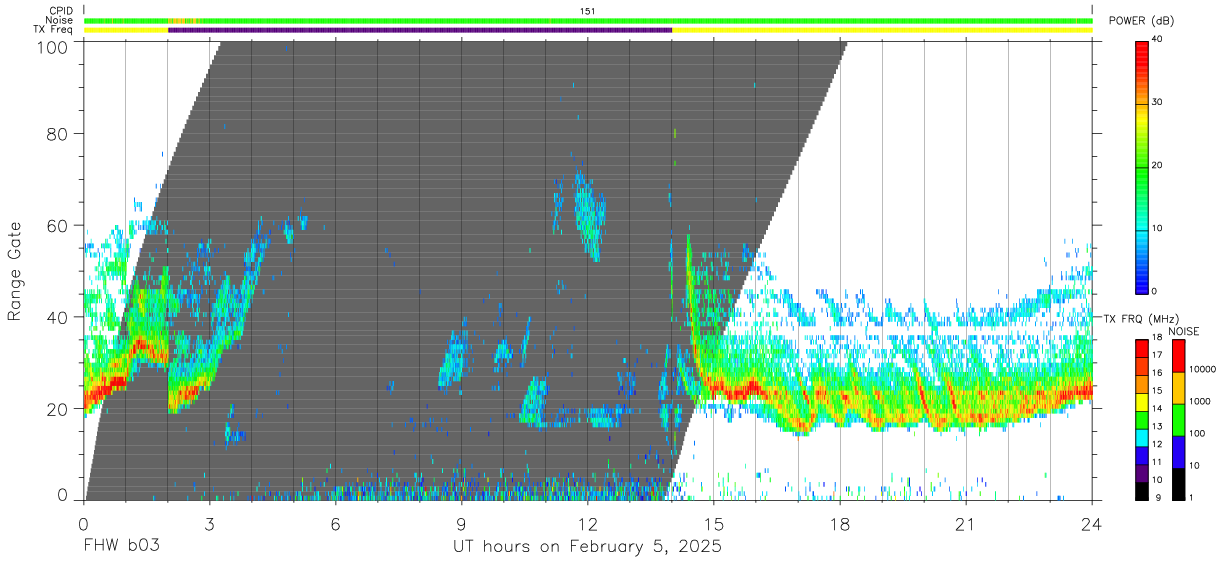Viewport: 1228px width, 567px height.
Task: Click the TX Freq row label
Action: click(54, 30)
